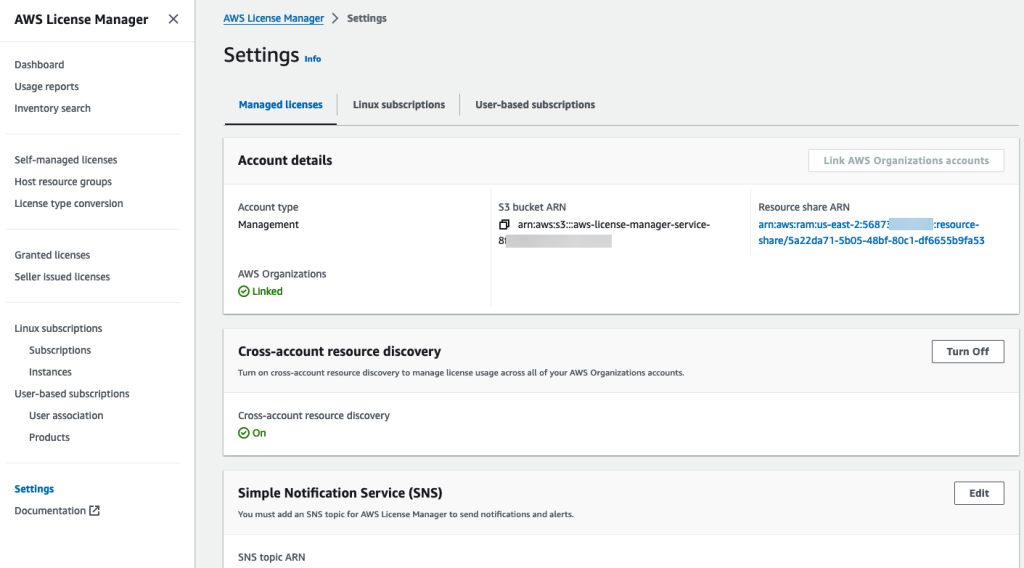Open Instances in the sidebar
The width and height of the screenshot is (1024, 568).
50,372
